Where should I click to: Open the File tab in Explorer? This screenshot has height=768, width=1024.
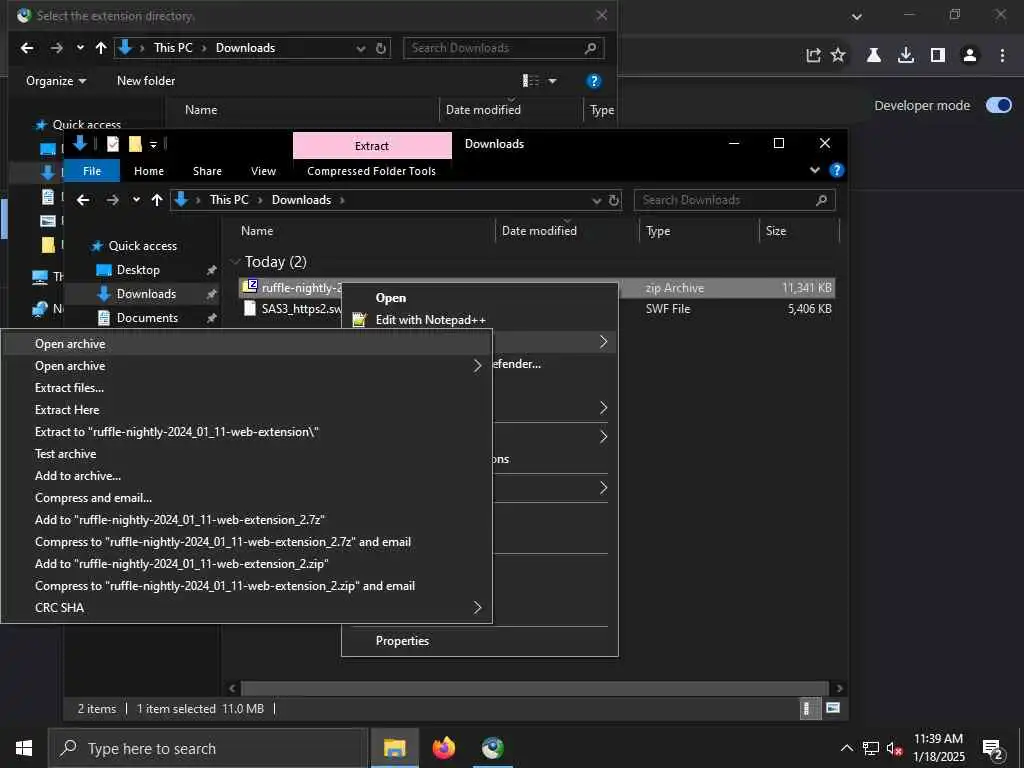click(92, 171)
